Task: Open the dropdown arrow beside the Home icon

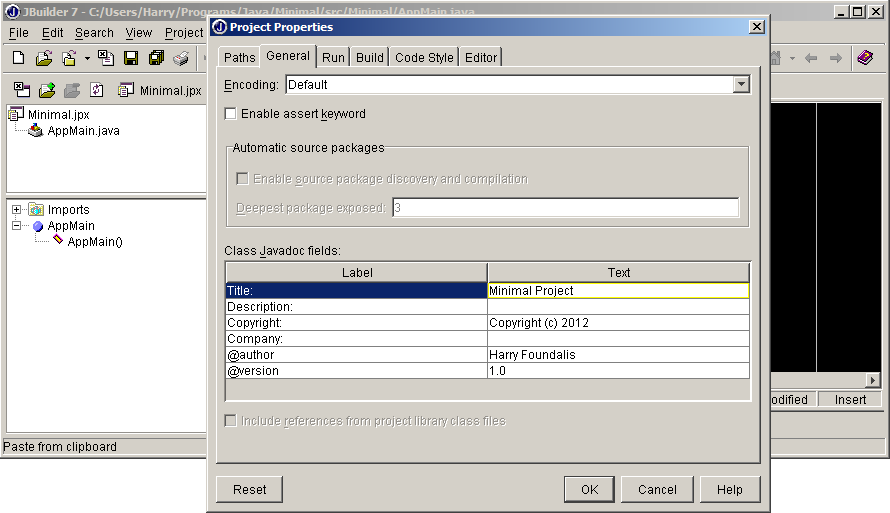Action: pos(792,58)
